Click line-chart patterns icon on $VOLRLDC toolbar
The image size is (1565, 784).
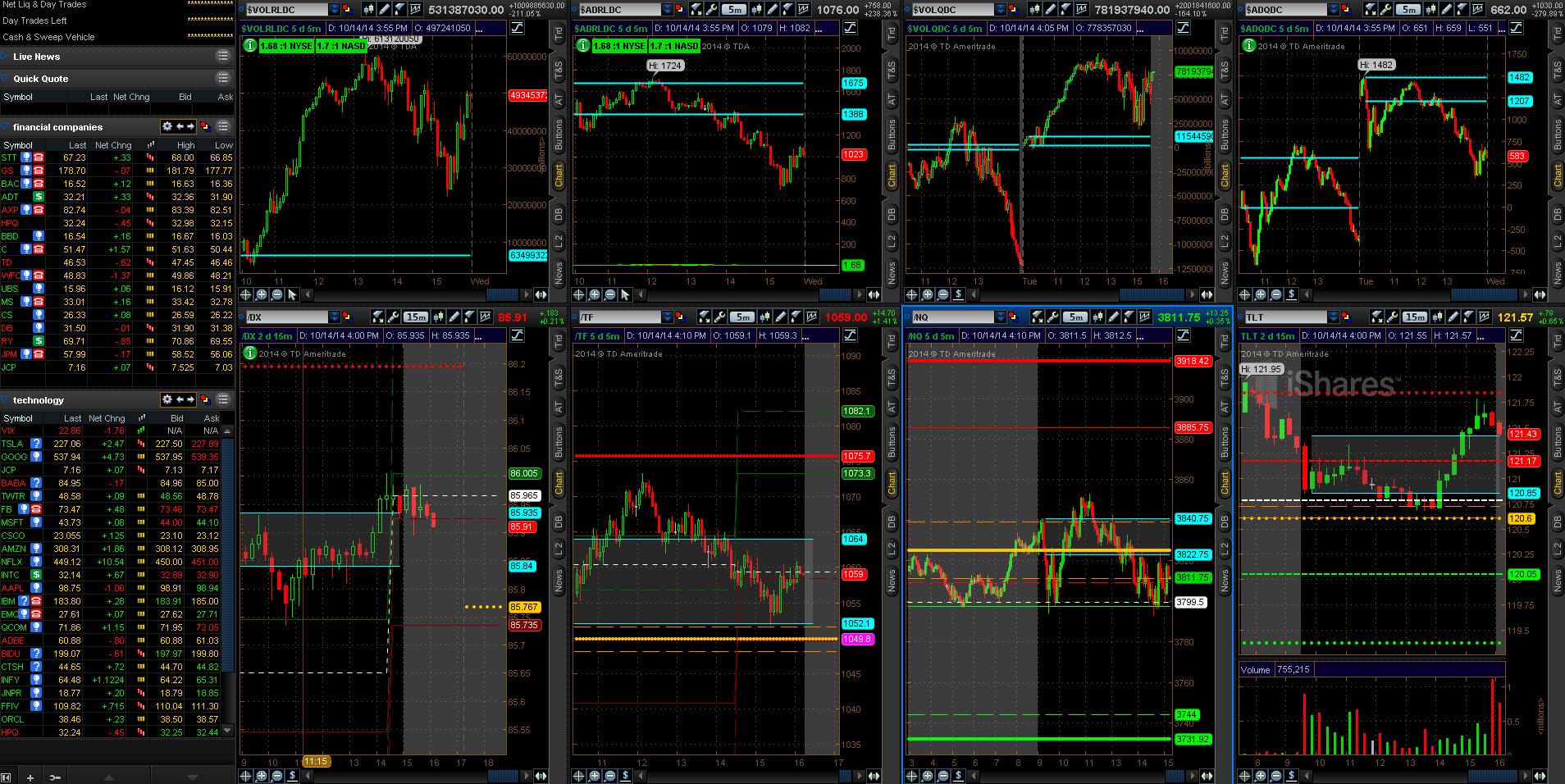tap(416, 10)
